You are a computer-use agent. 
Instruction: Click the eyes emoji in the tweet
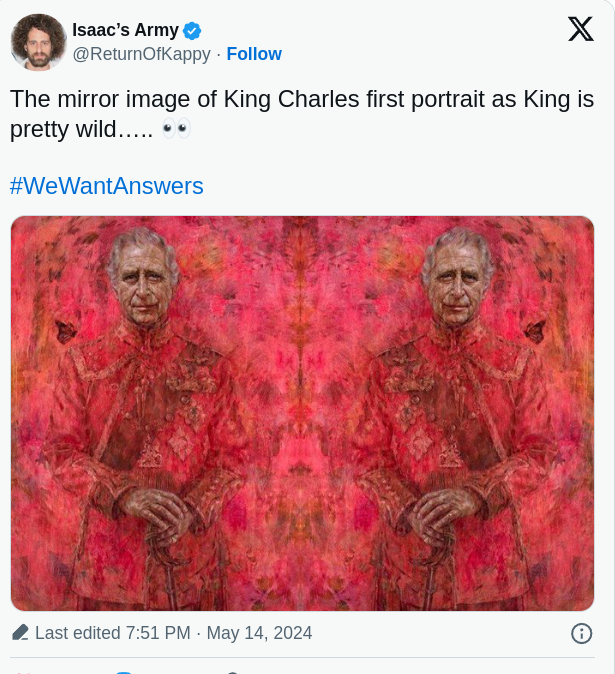pyautogui.click(x=175, y=128)
